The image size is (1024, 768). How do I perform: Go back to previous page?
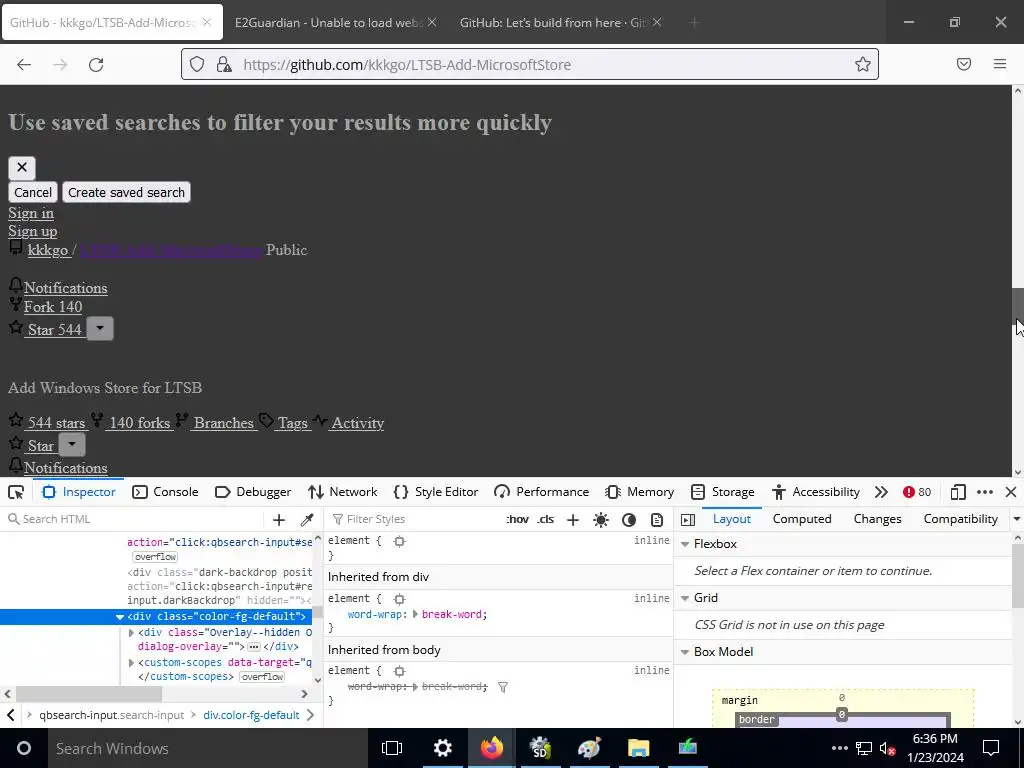coord(24,64)
